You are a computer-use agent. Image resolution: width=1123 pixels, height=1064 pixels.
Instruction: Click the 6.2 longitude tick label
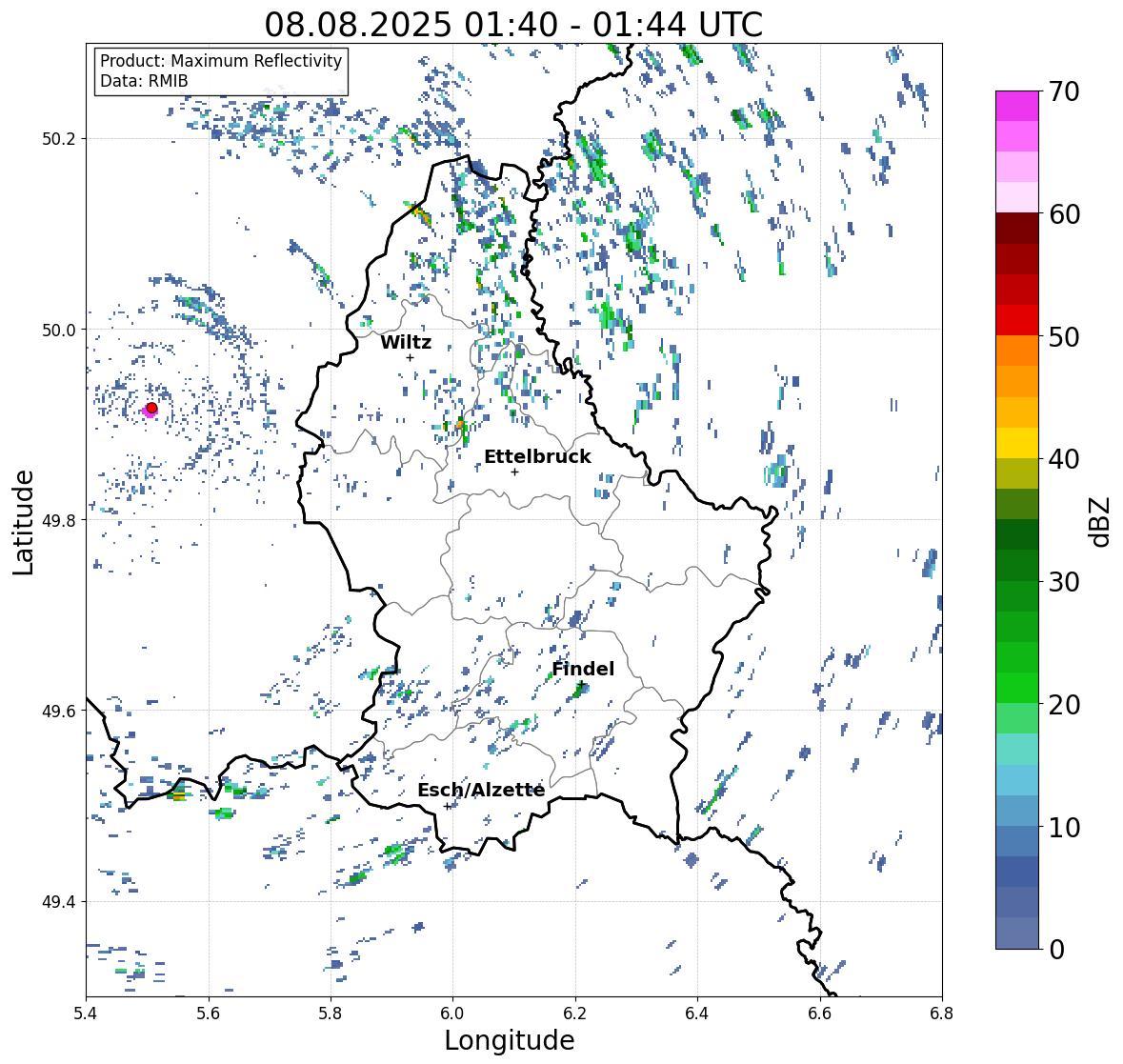click(x=575, y=1013)
